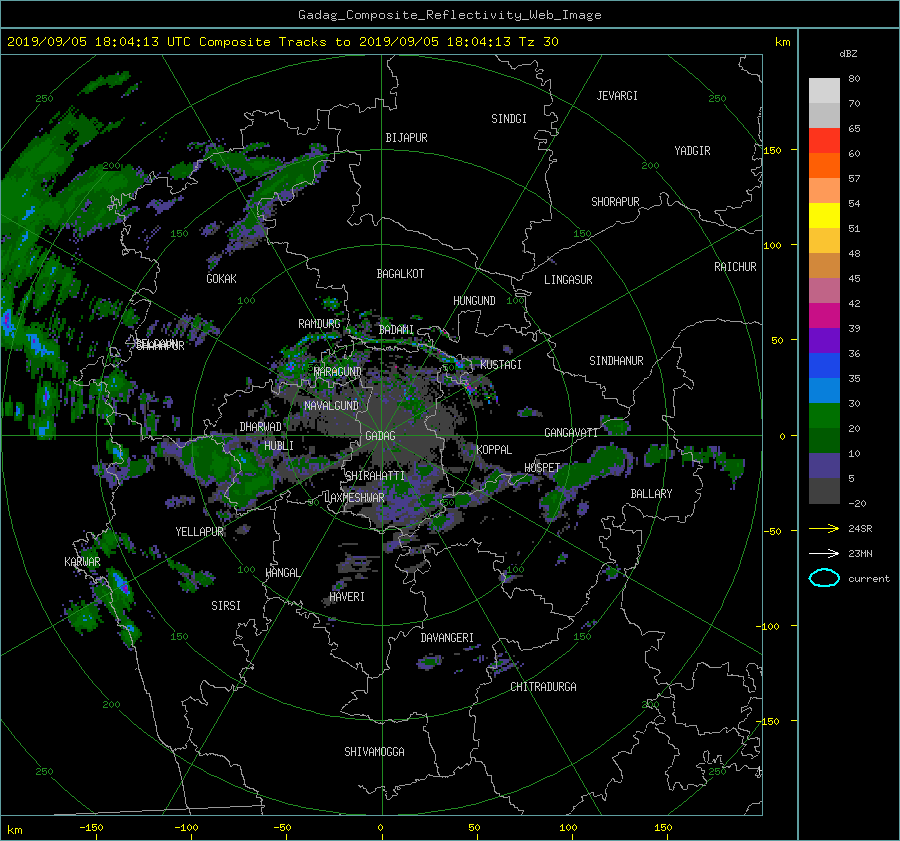Click the DHARWAD city label

point(261,427)
